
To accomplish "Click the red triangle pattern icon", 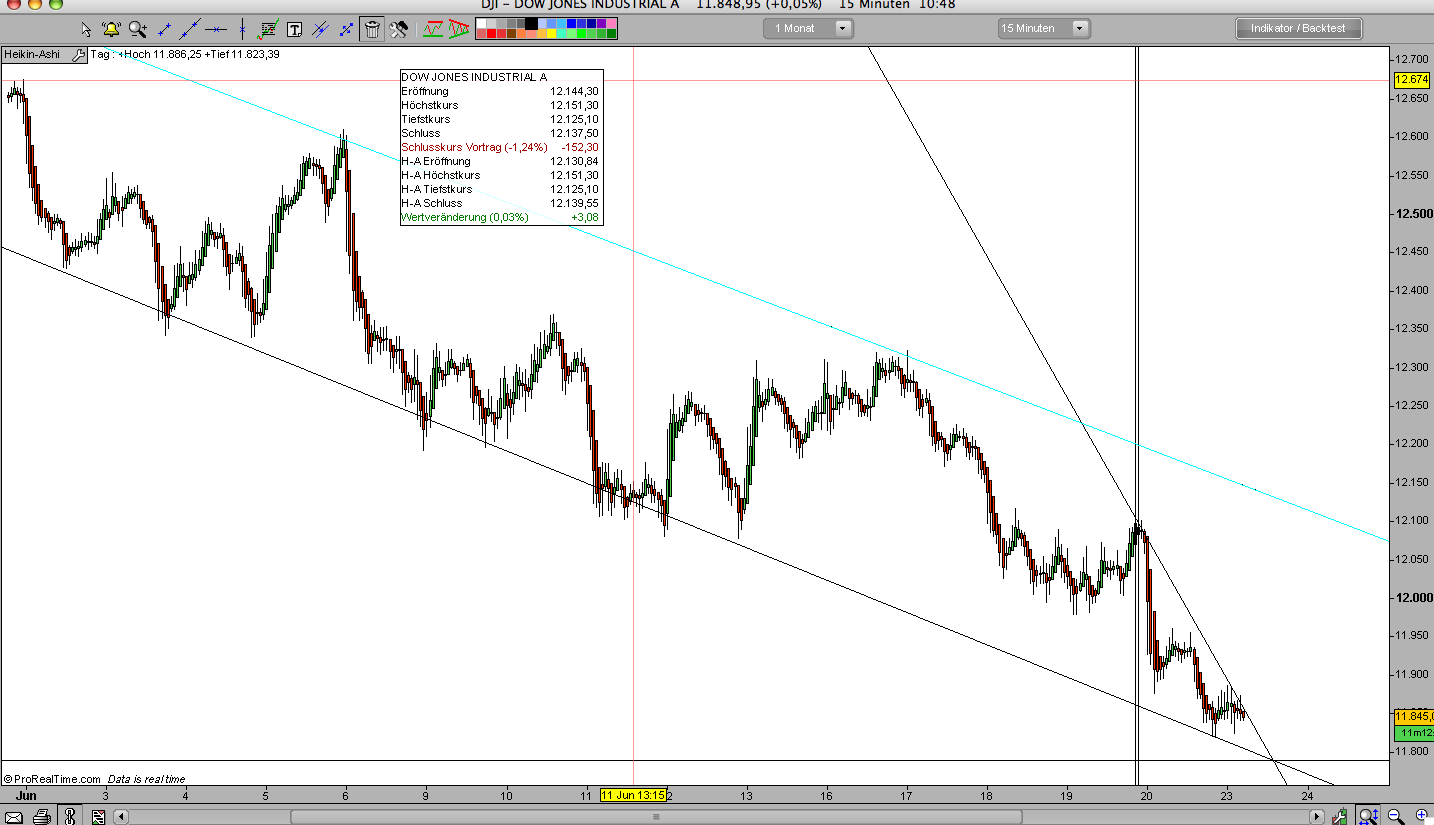I will pos(459,29).
